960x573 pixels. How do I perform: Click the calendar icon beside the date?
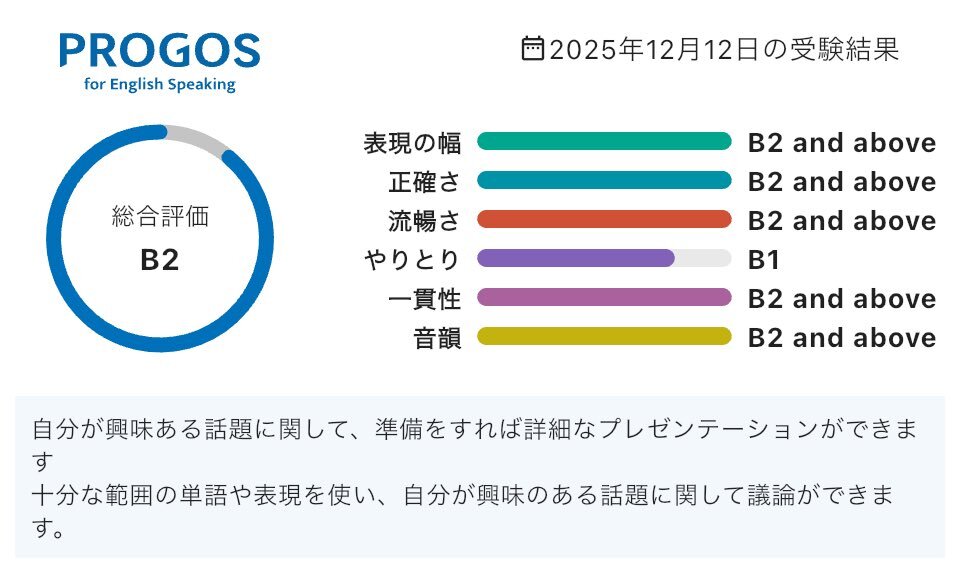tap(534, 48)
